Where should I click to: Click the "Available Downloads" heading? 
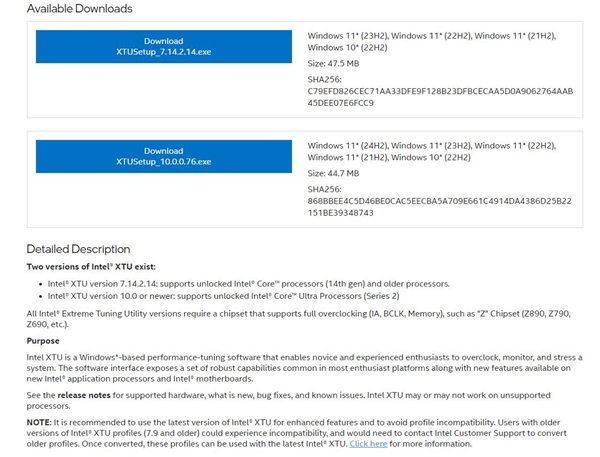[79, 9]
